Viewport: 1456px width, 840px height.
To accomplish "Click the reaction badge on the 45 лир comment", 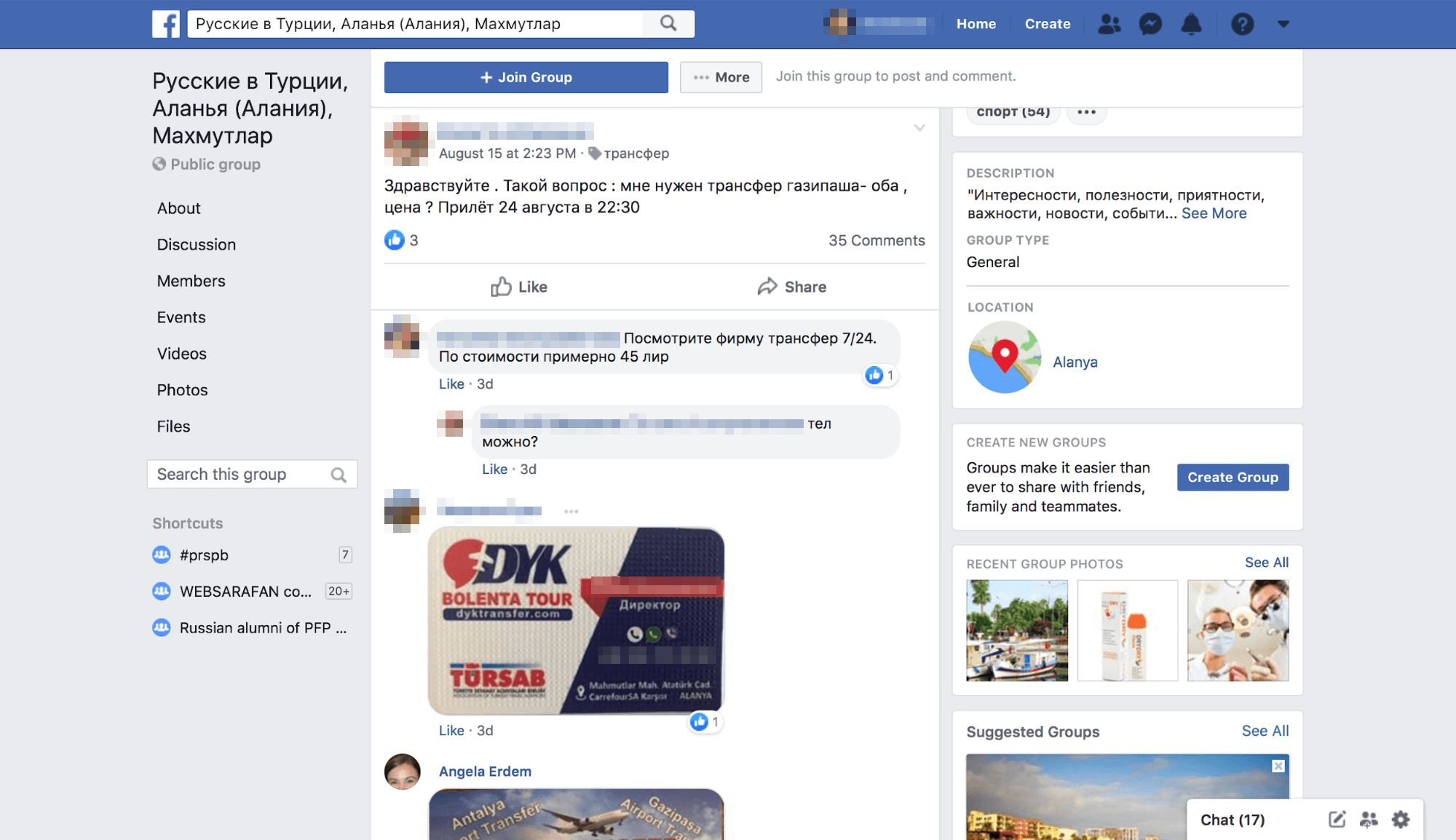I will tap(879, 375).
